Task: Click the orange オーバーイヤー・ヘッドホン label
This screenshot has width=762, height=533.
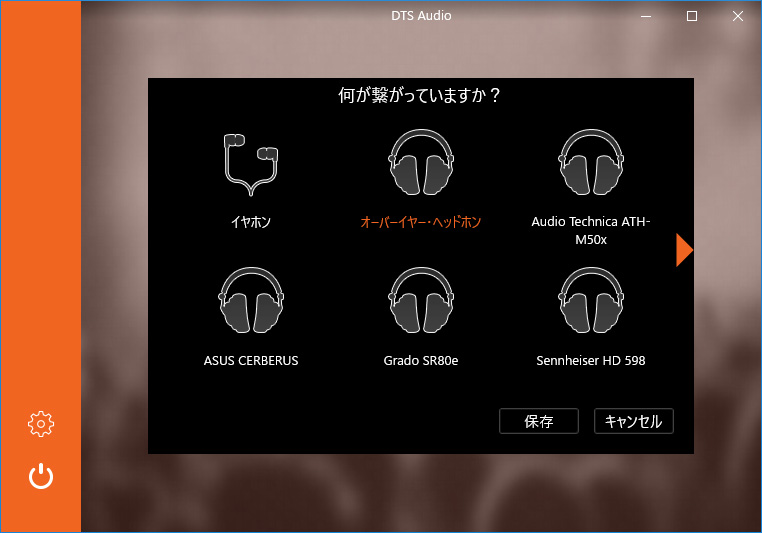Action: pos(421,222)
